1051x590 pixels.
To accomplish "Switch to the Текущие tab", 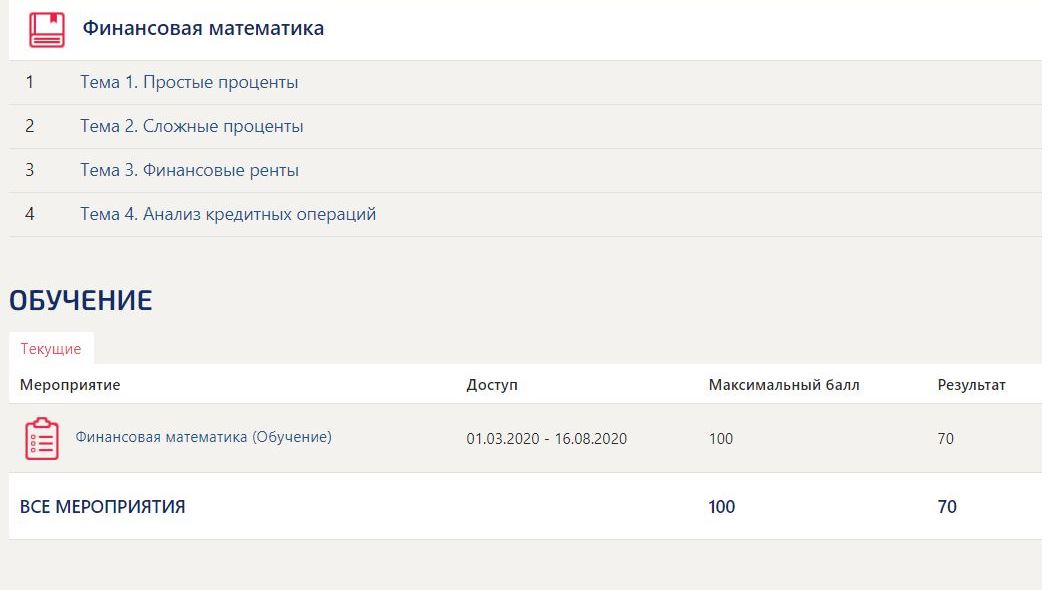I will (x=51, y=349).
